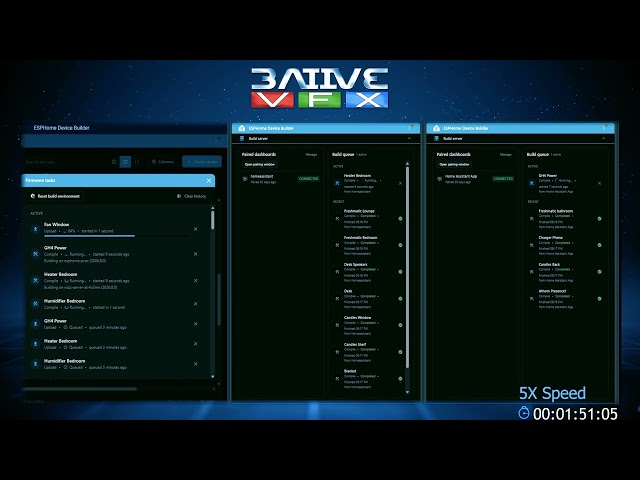Open the kebab menu in right window header
640x480 pixels.
point(604,128)
